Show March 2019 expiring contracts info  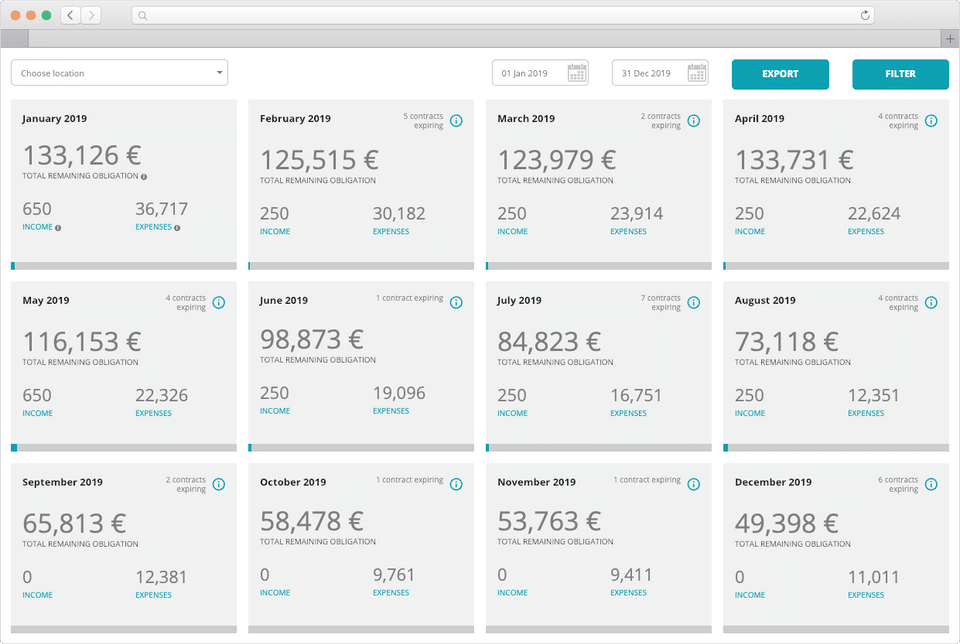(694, 121)
